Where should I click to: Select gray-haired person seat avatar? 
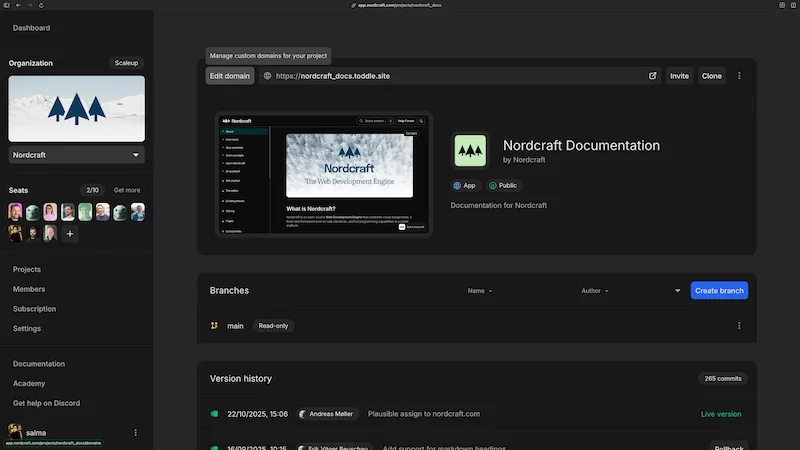pyautogui.click(x=50, y=234)
